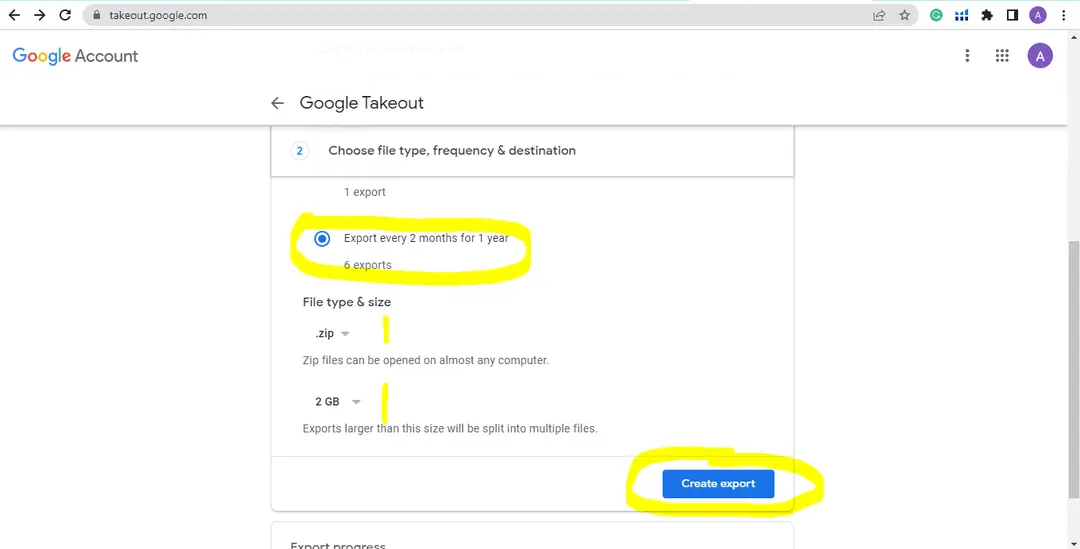This screenshot has height=549, width=1080.
Task: Open the share page icon in address bar
Action: point(879,14)
